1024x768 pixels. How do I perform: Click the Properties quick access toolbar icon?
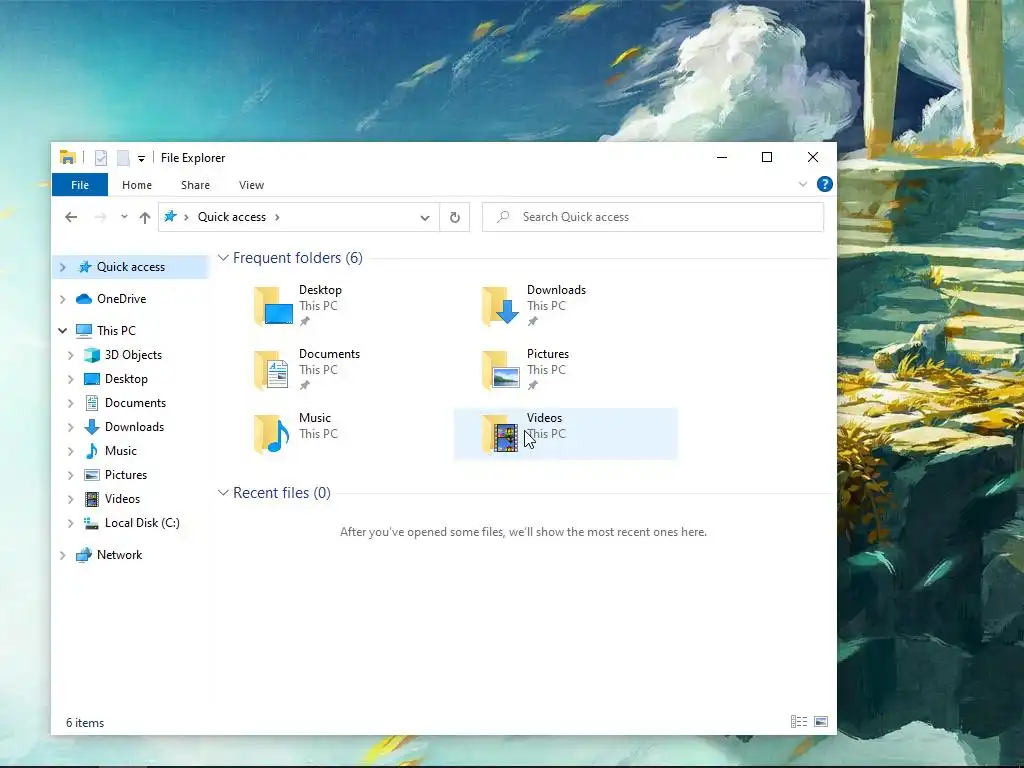point(101,158)
